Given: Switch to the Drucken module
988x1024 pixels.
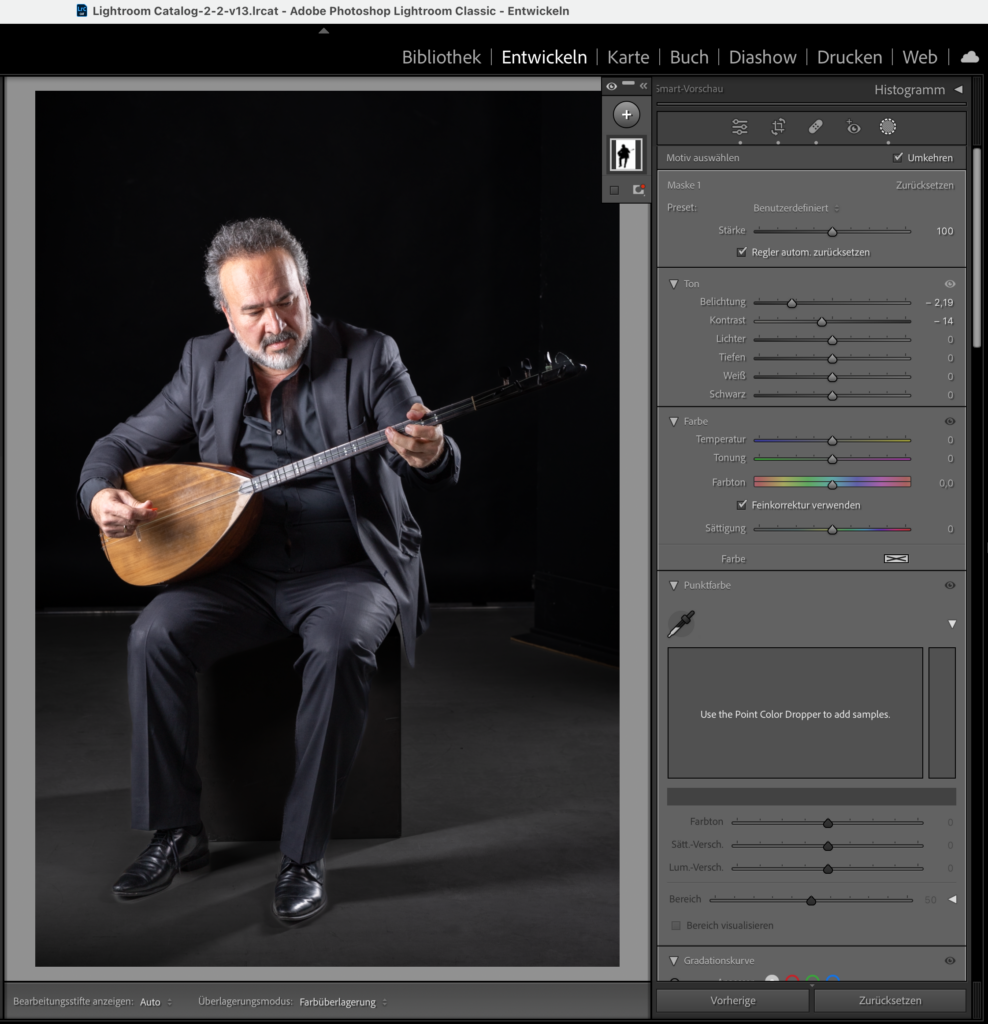Looking at the screenshot, I should click(850, 57).
